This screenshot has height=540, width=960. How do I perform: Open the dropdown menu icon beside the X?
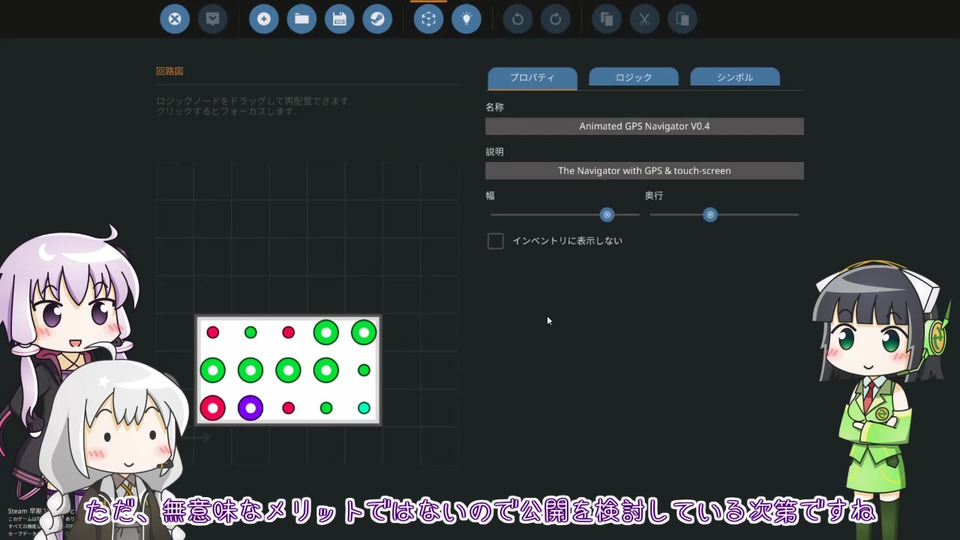tap(212, 19)
